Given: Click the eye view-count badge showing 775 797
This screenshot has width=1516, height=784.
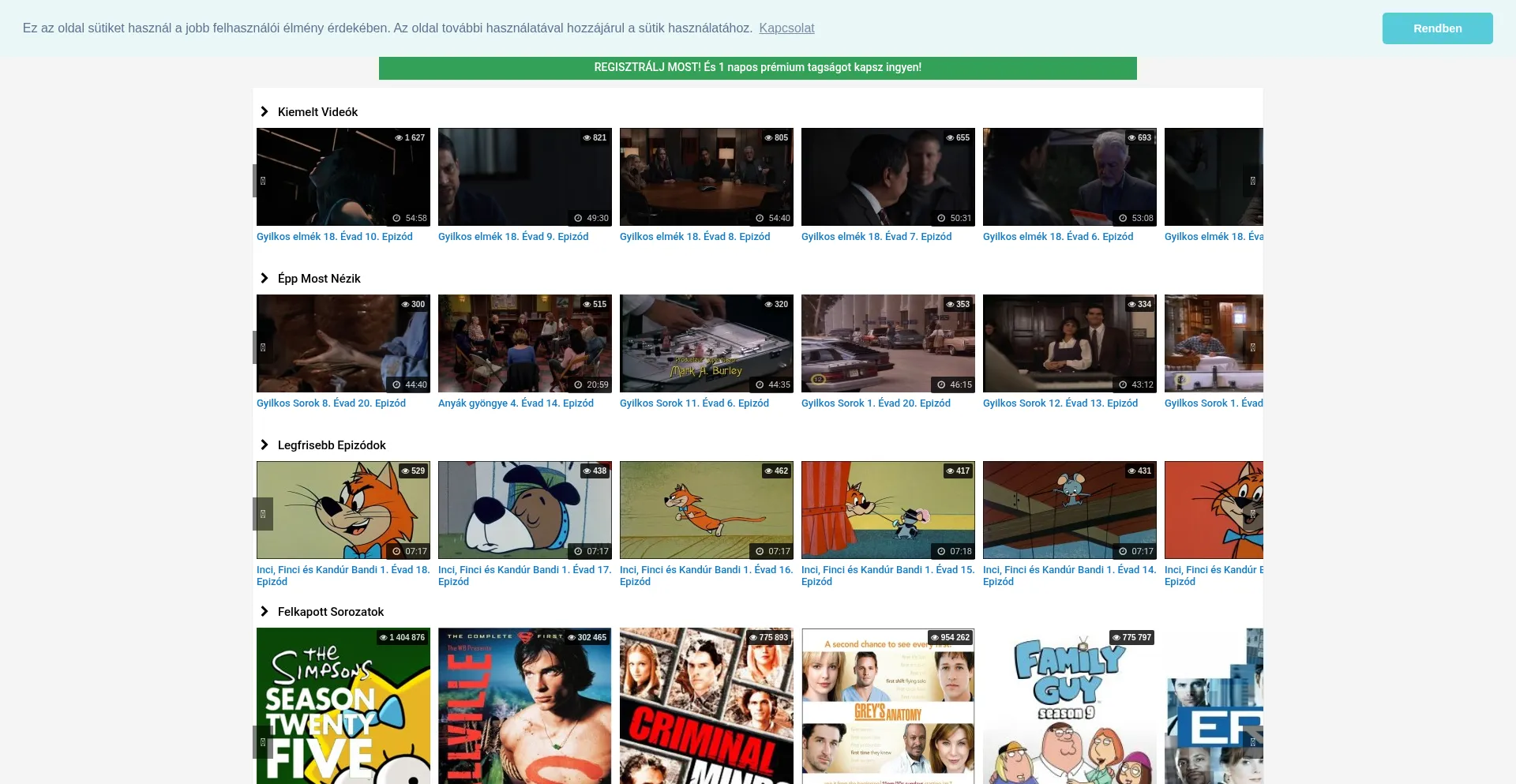Looking at the screenshot, I should click(1131, 637).
